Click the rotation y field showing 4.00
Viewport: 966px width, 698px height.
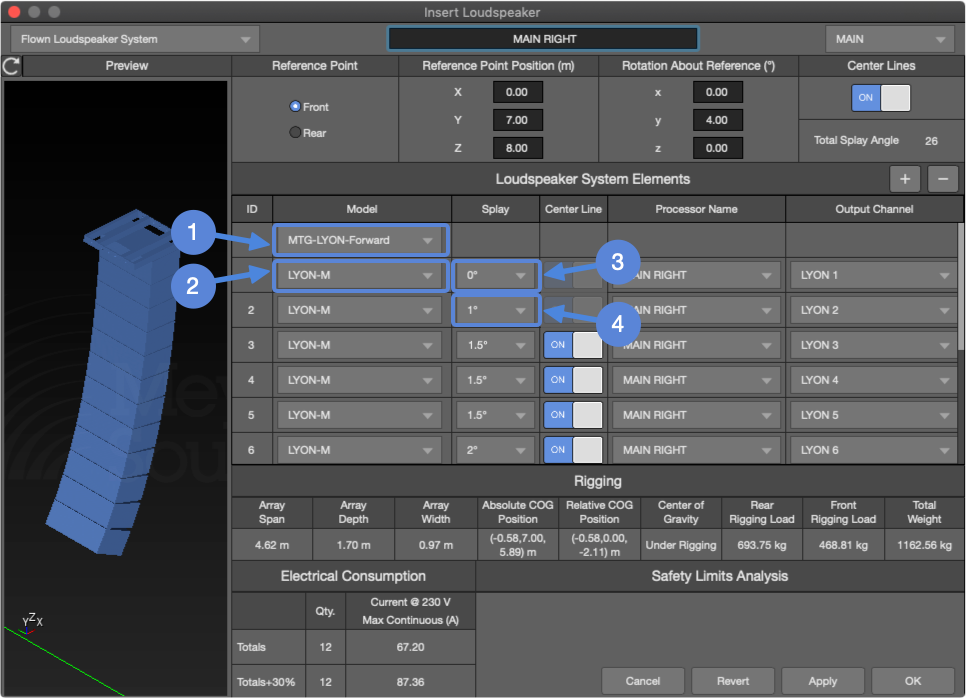[x=717, y=120]
